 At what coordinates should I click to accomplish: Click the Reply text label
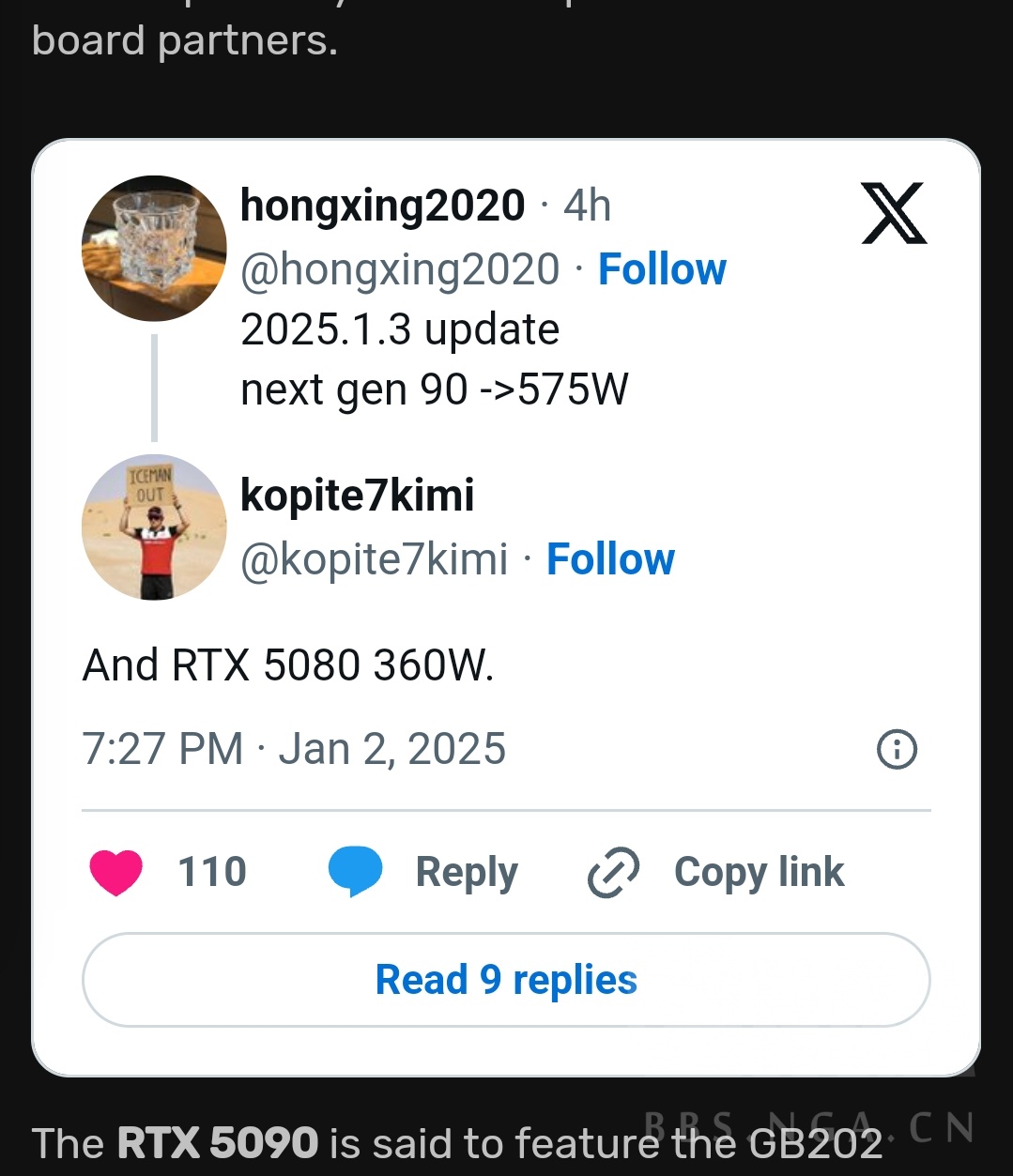coord(467,872)
